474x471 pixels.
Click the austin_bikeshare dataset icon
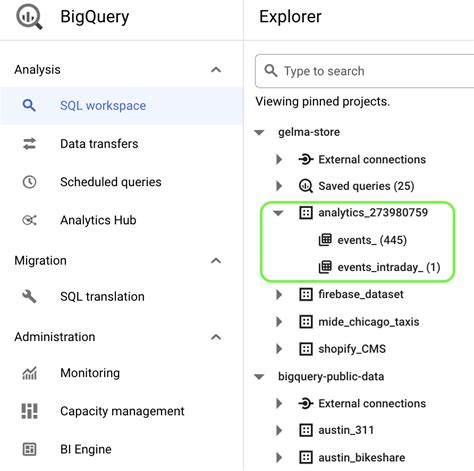pyautogui.click(x=306, y=457)
